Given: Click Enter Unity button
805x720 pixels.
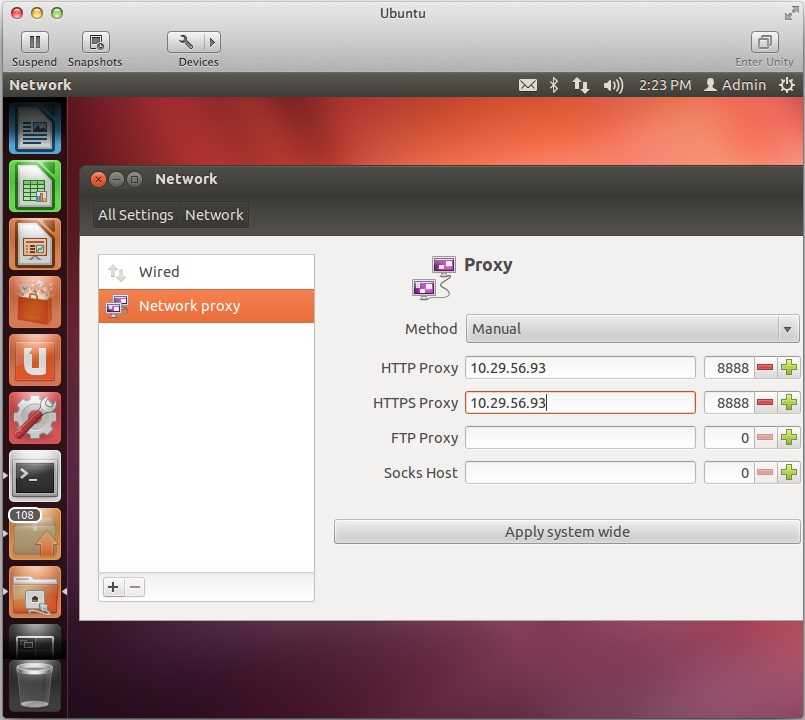Looking at the screenshot, I should coord(764,42).
